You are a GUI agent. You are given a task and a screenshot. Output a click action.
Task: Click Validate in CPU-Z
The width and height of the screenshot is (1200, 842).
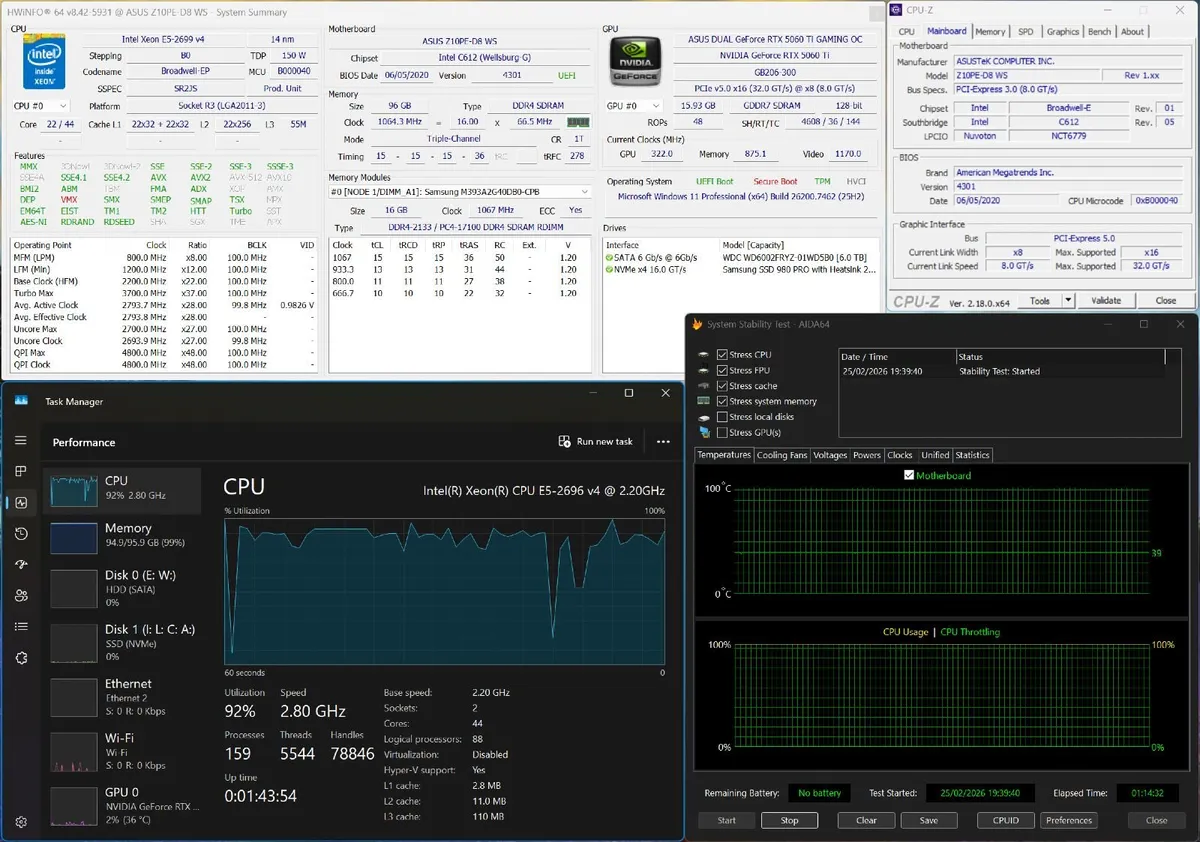(1106, 300)
